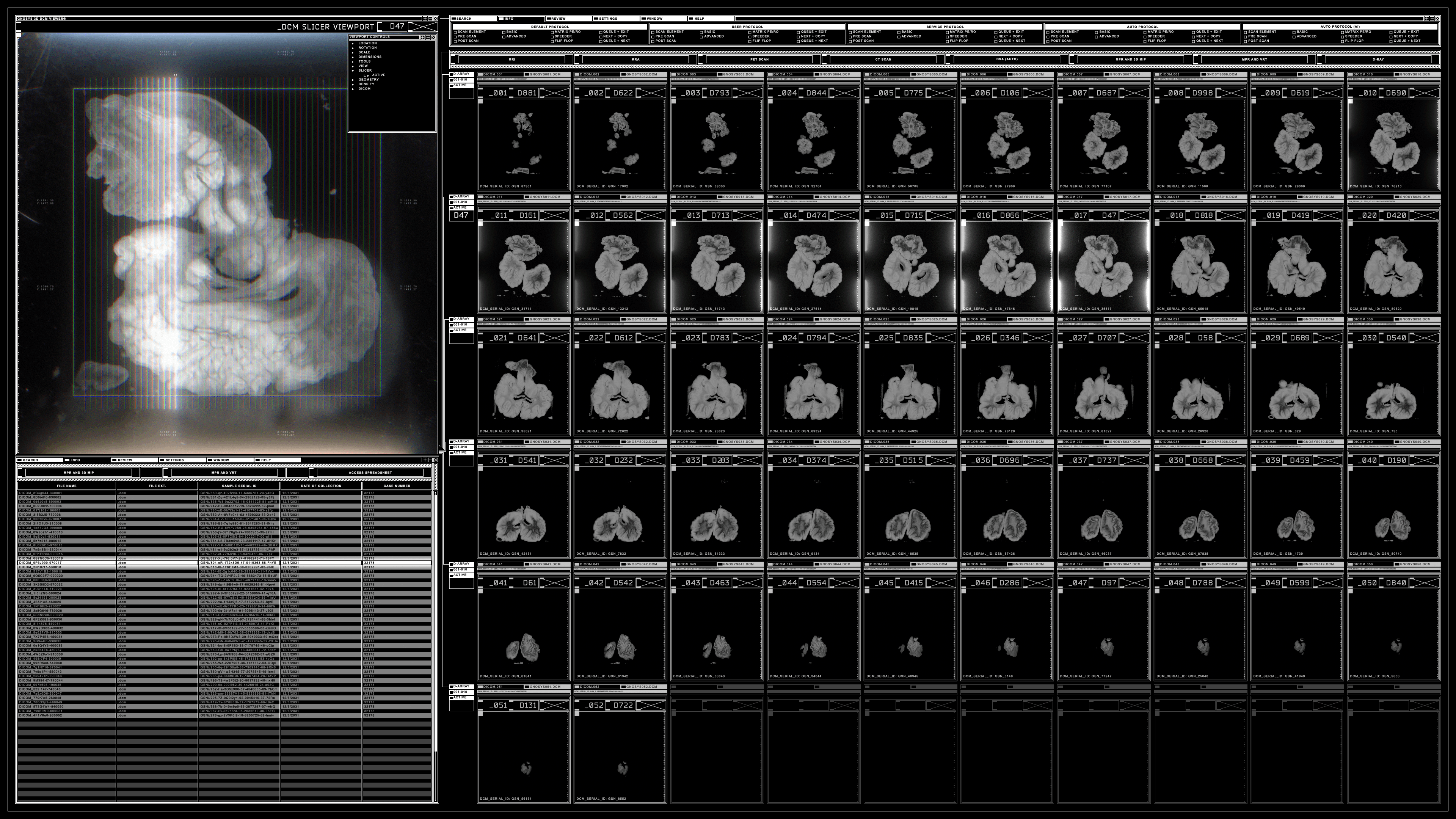Open the Settings menu in top bar
The width and height of the screenshot is (1456, 819).
608,19
